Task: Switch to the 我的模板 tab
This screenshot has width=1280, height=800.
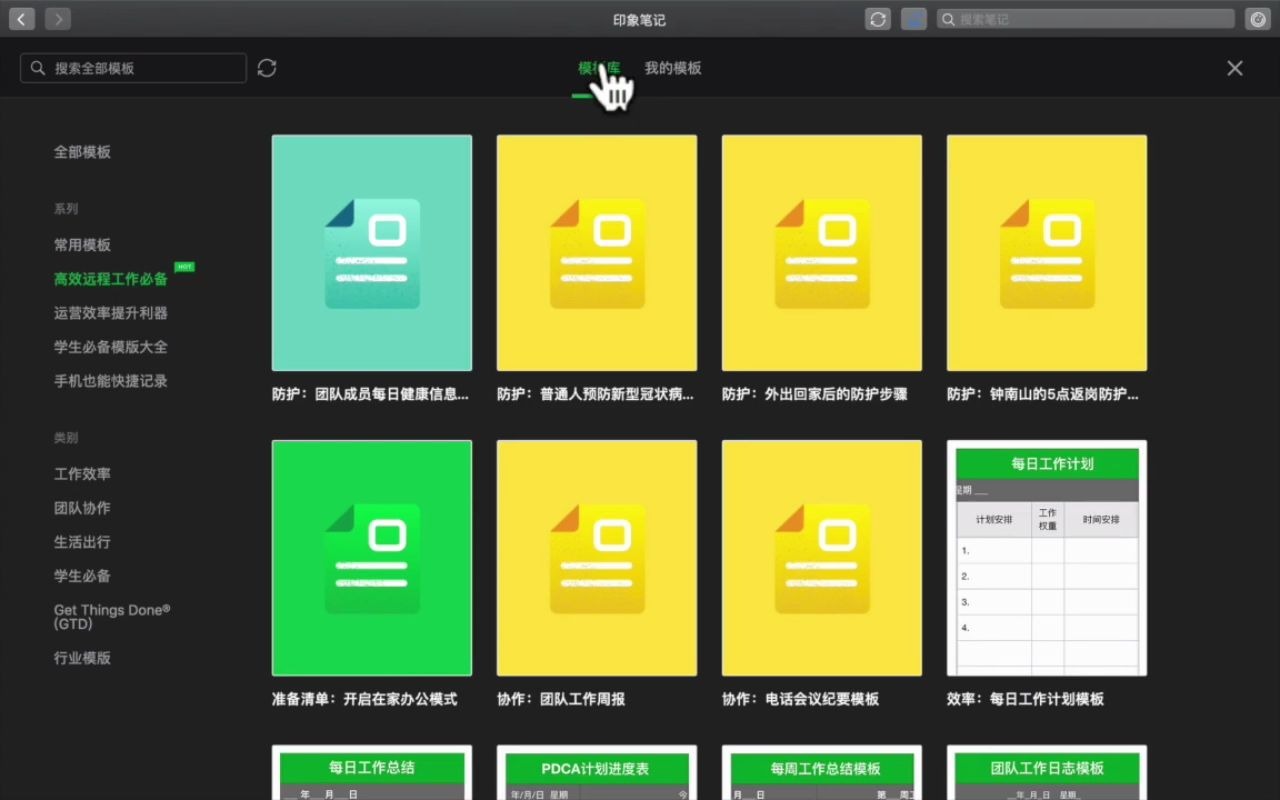Action: tap(674, 68)
